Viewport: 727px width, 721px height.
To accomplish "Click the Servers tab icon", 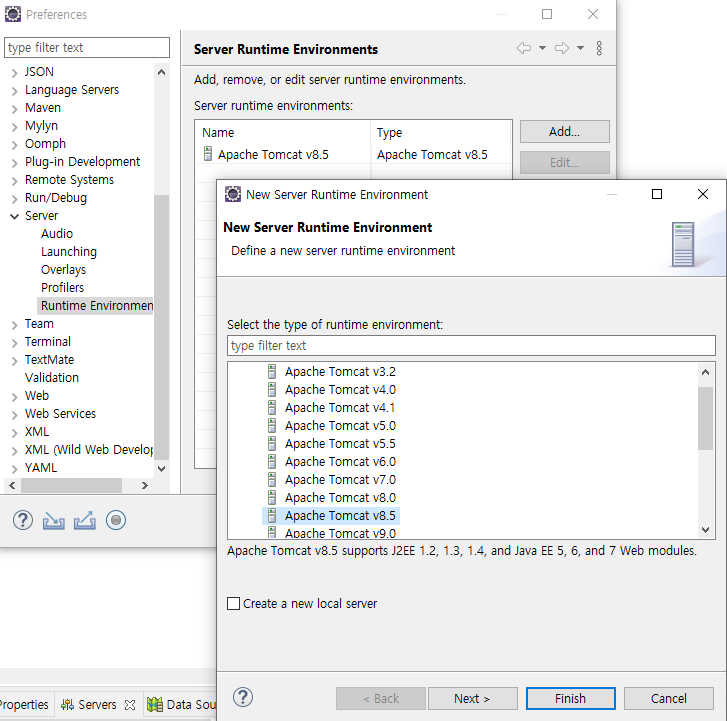I will [67, 705].
